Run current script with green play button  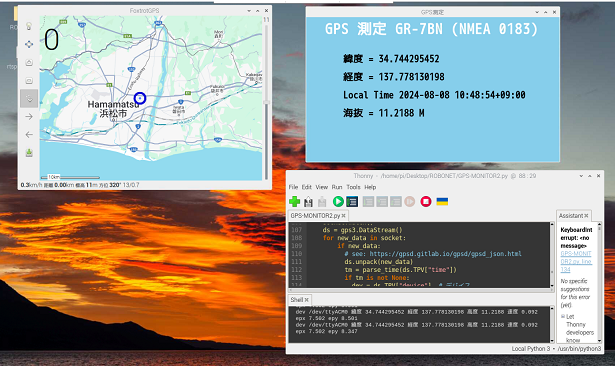point(338,202)
